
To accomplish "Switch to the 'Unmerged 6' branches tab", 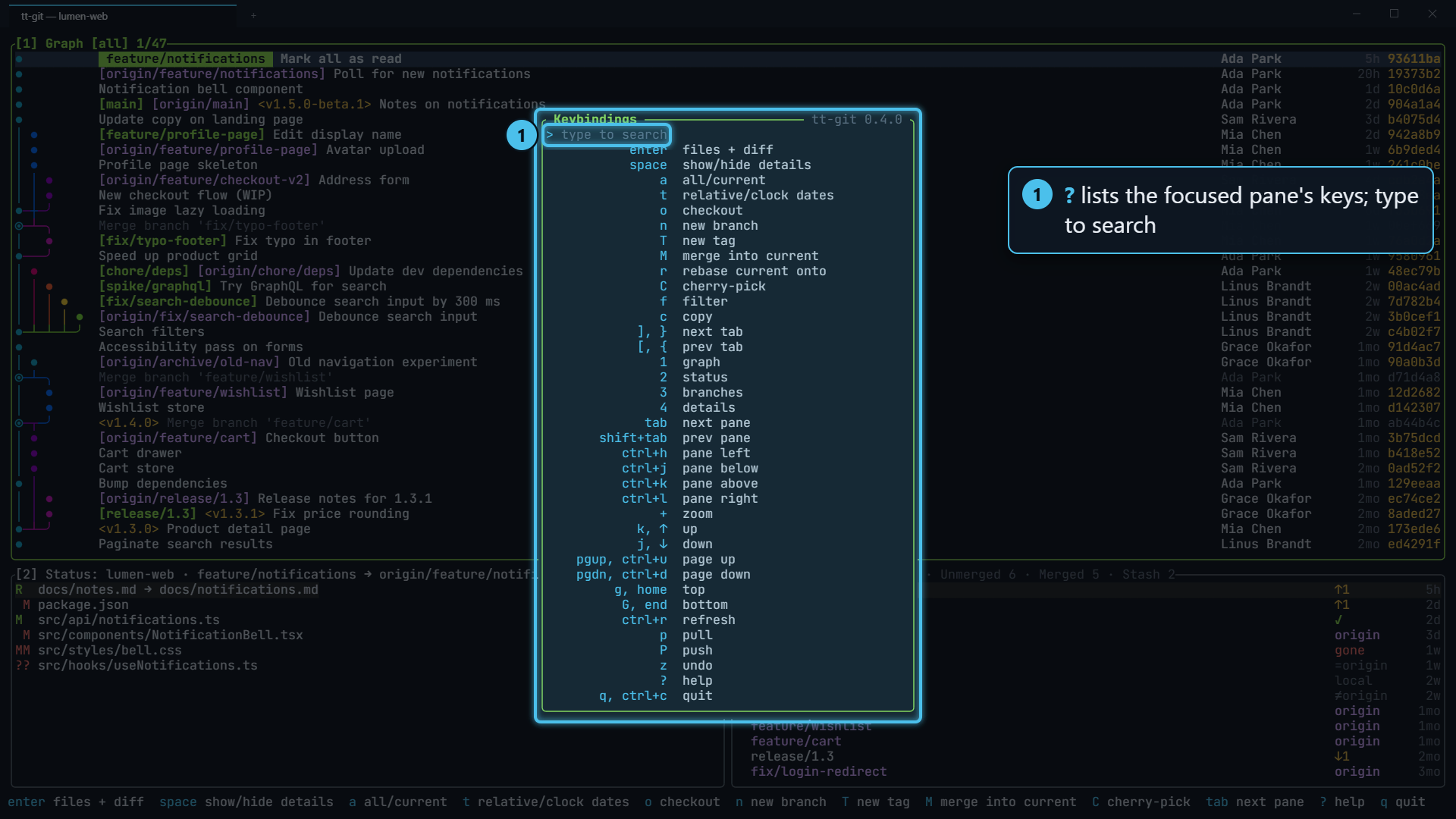I will 978,575.
